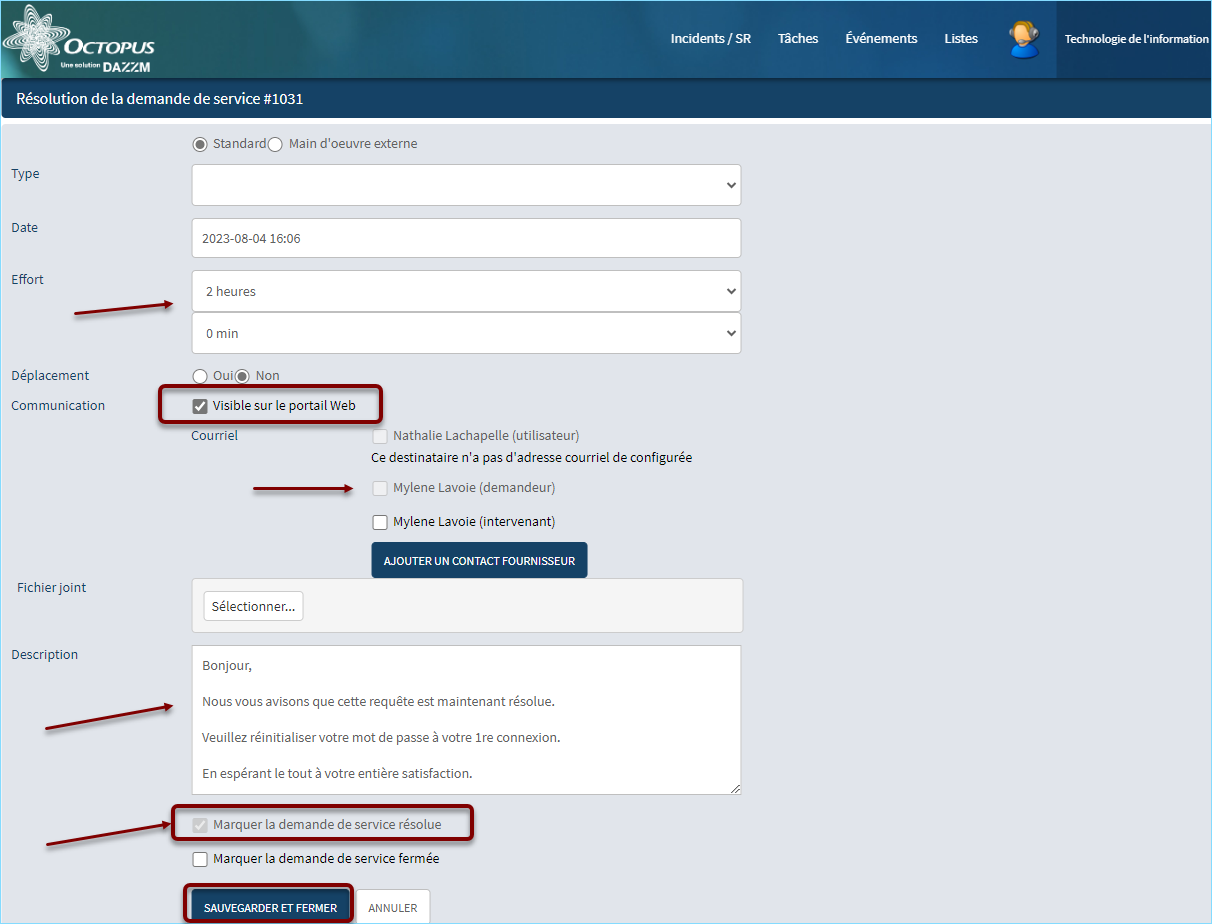This screenshot has width=1212, height=924.
Task: Open the 'Listes' menu
Action: coord(960,38)
